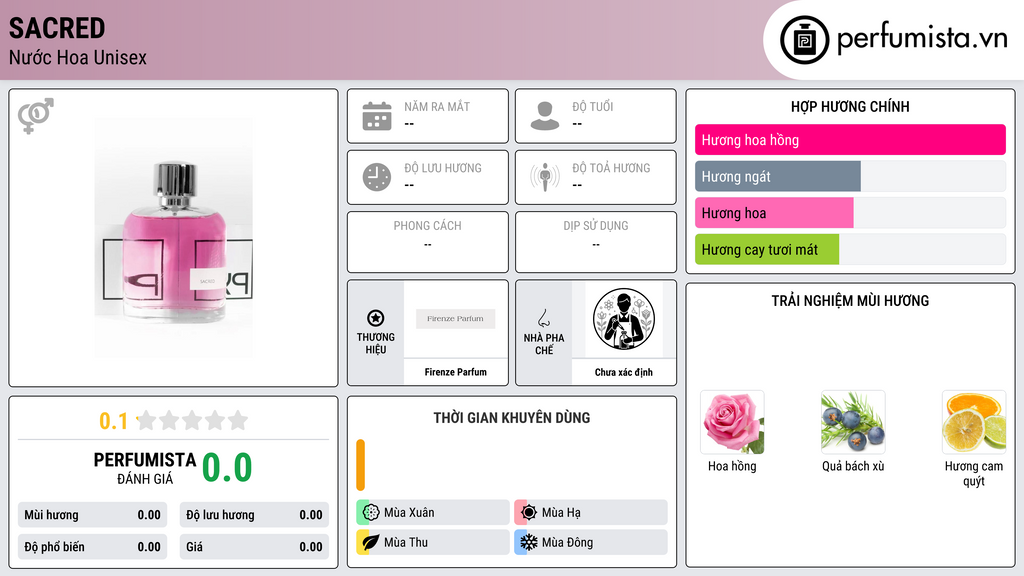Image resolution: width=1024 pixels, height=576 pixels.
Task: Click the calendar icon beside Năm ra mắt
Action: pos(377,116)
